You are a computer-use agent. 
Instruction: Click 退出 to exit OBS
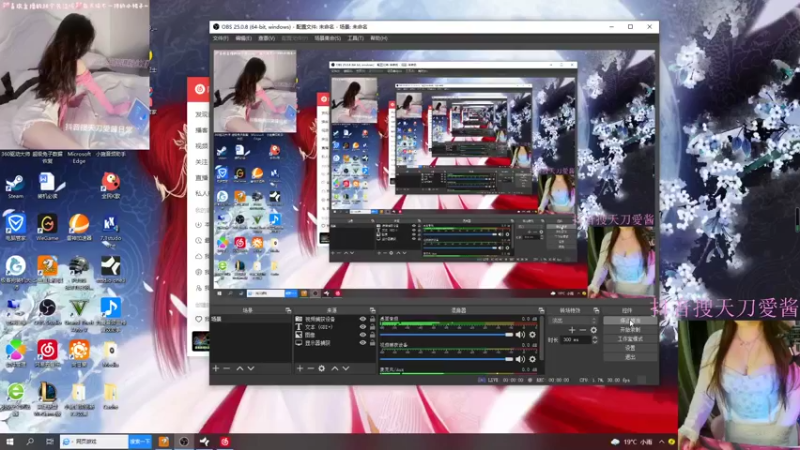point(630,357)
